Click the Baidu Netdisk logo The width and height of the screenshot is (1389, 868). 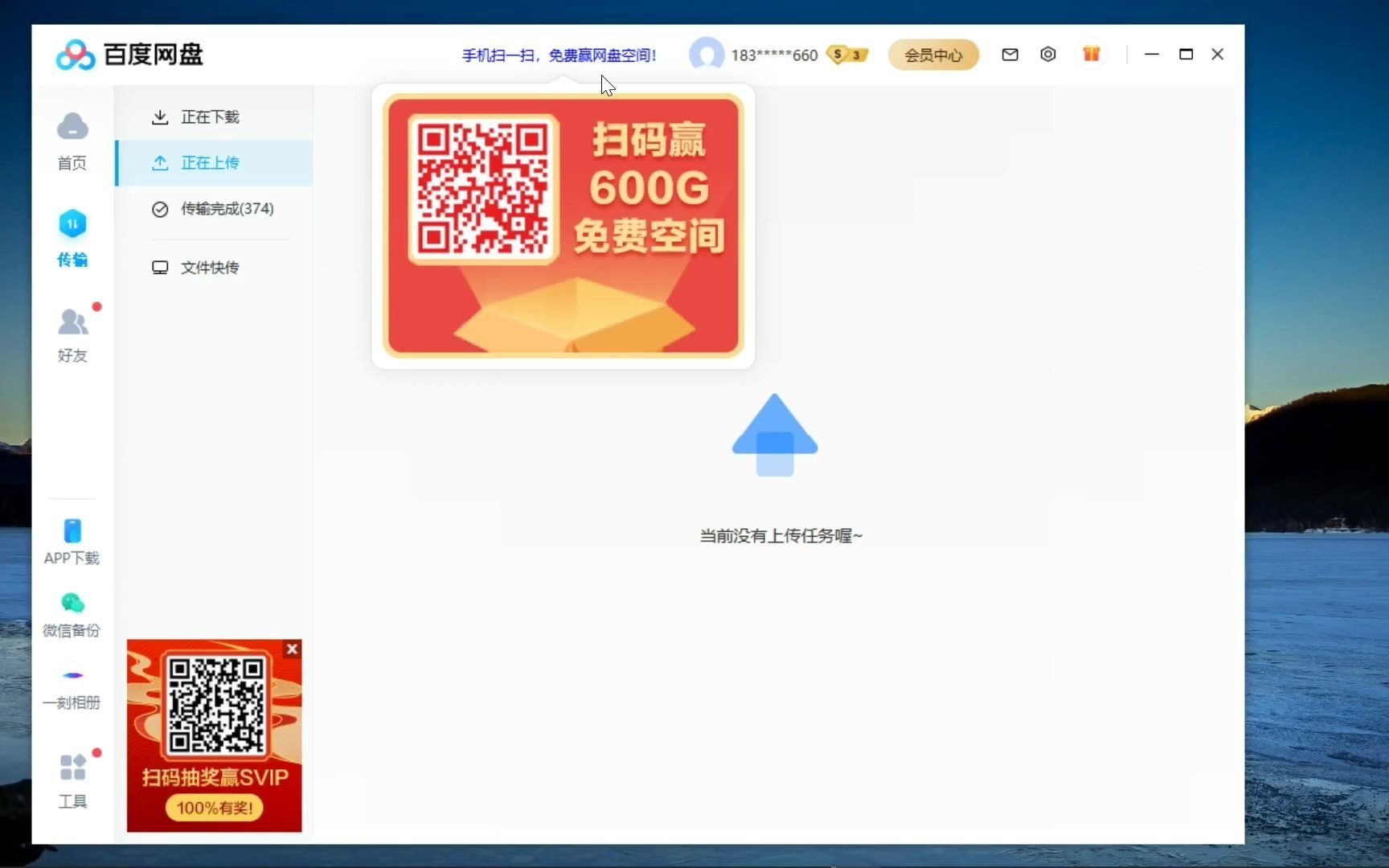(x=129, y=55)
